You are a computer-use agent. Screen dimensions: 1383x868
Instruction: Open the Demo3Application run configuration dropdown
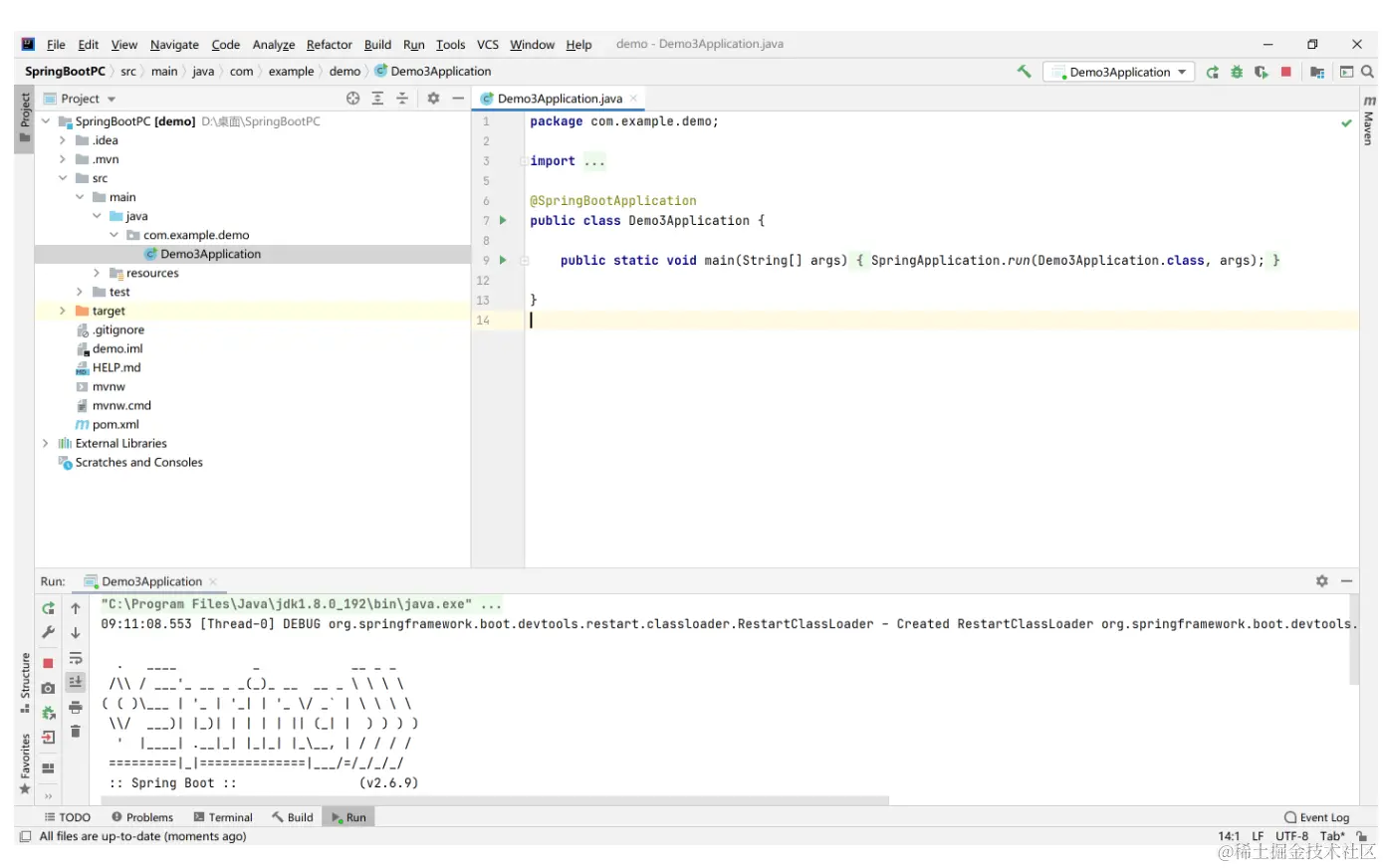[x=1118, y=72]
